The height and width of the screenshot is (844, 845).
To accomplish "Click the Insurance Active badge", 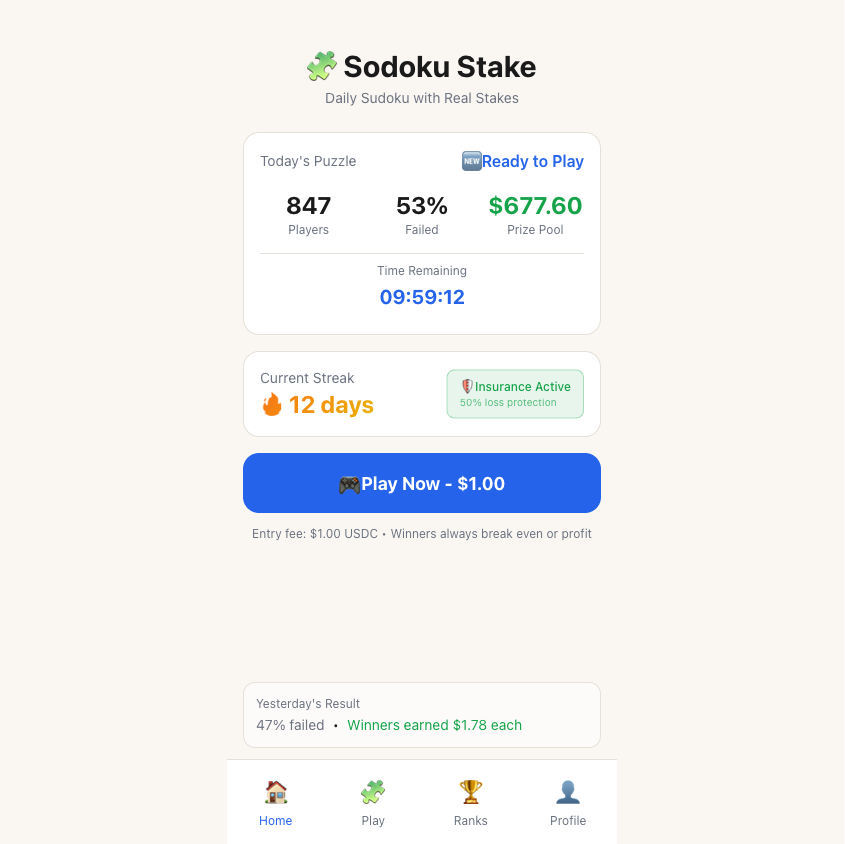I will [515, 394].
